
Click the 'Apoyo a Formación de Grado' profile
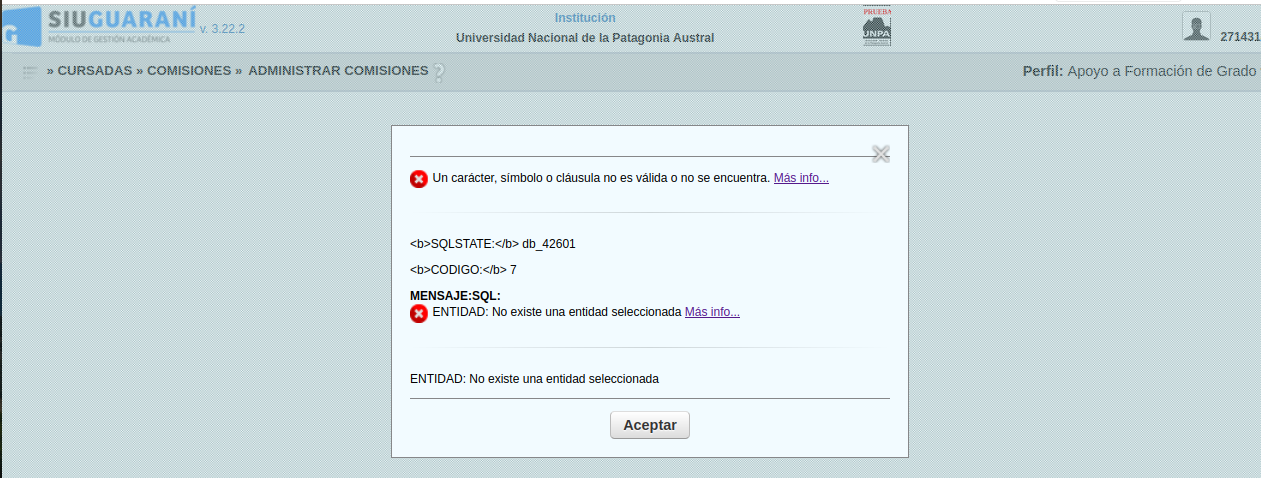point(1161,71)
